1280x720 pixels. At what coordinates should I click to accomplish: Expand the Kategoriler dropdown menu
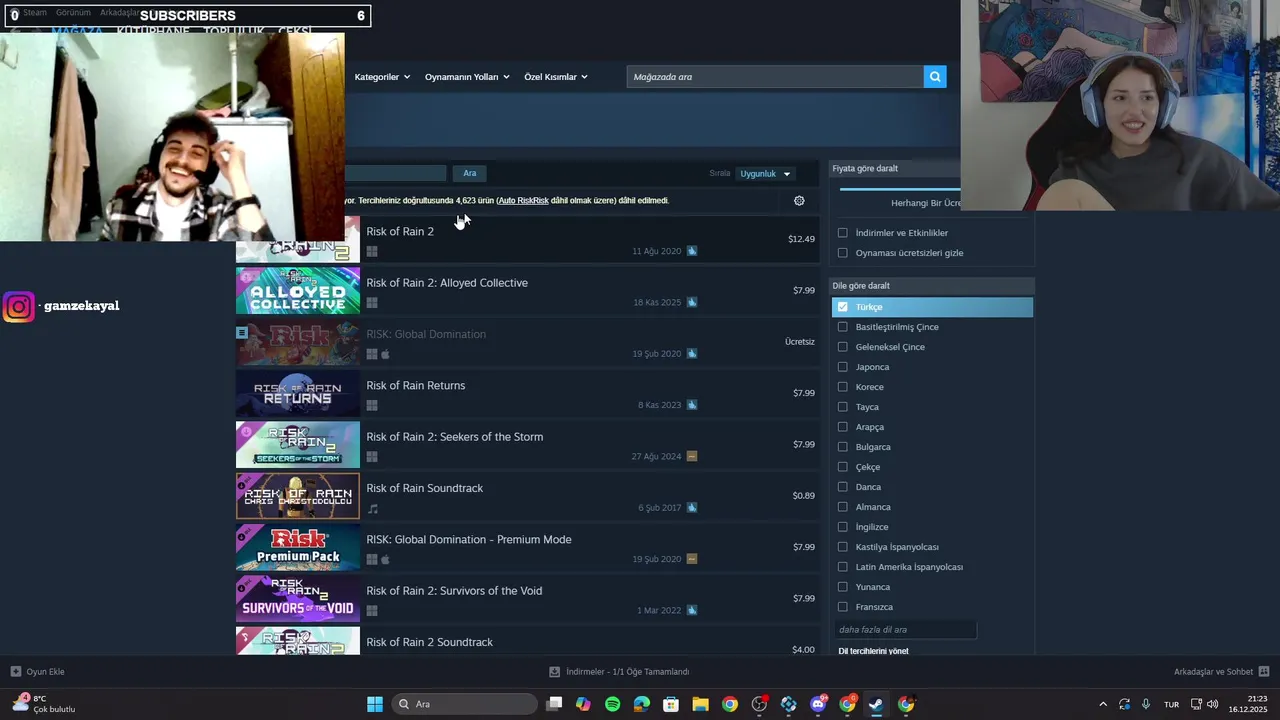[383, 77]
